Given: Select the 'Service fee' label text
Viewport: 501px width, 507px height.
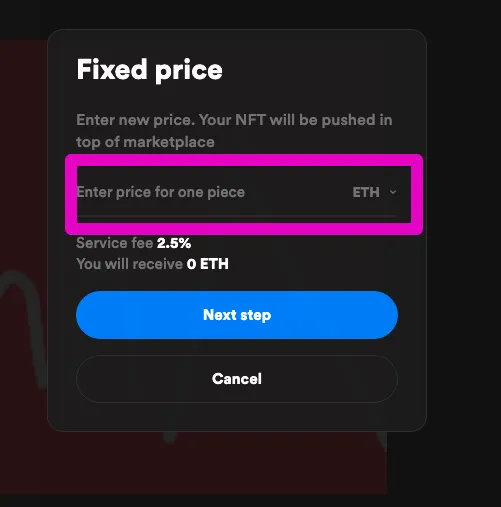Looking at the screenshot, I should pos(114,243).
